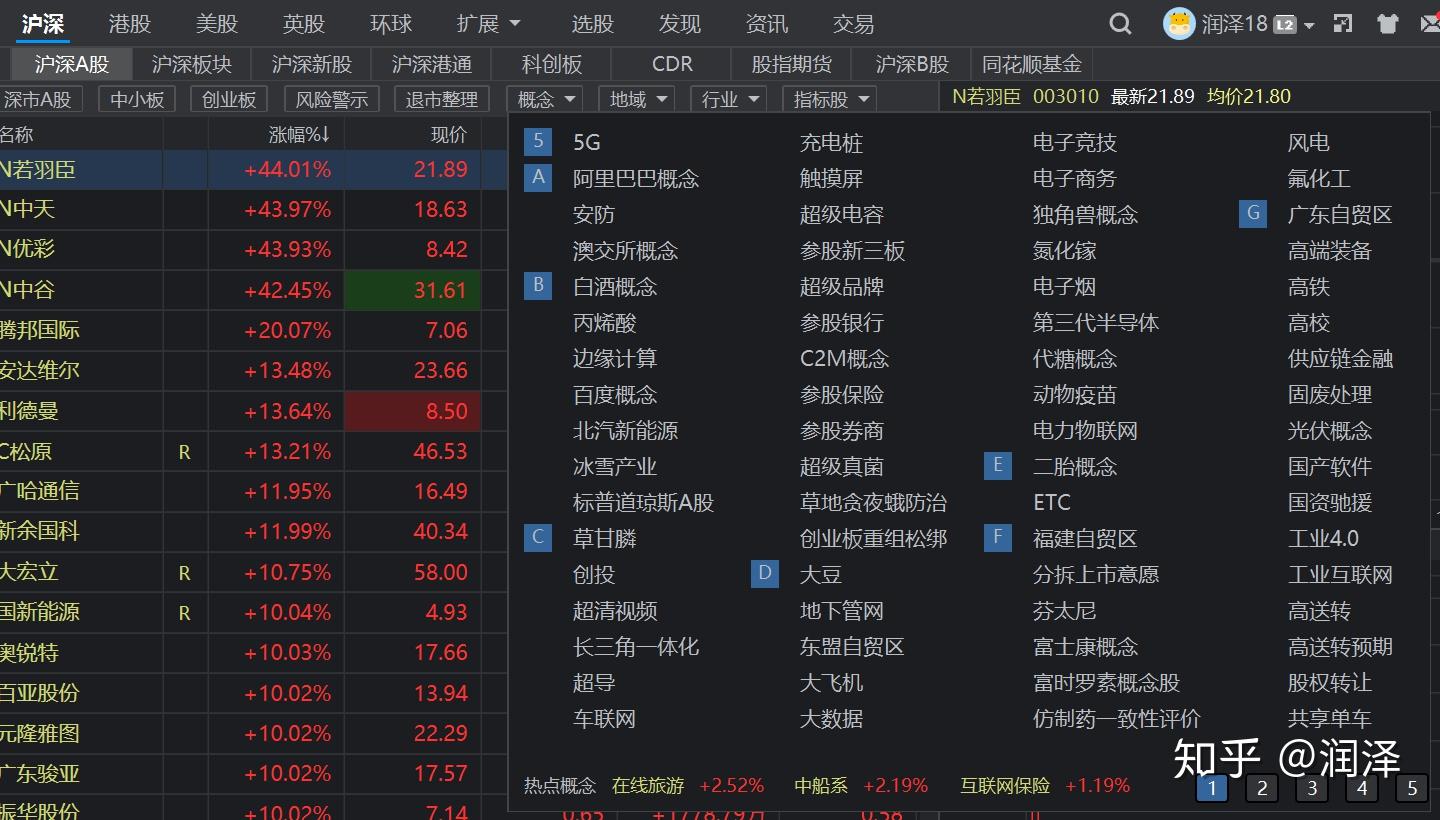This screenshot has width=1440, height=820.
Task: Open the 地域 dropdown
Action: point(636,99)
